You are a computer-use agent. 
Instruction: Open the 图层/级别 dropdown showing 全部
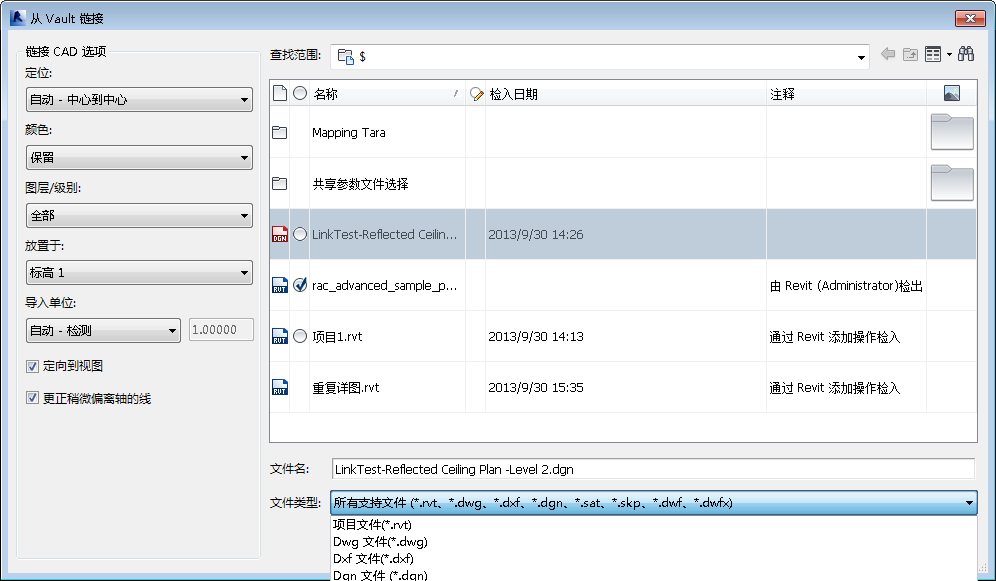coord(139,215)
